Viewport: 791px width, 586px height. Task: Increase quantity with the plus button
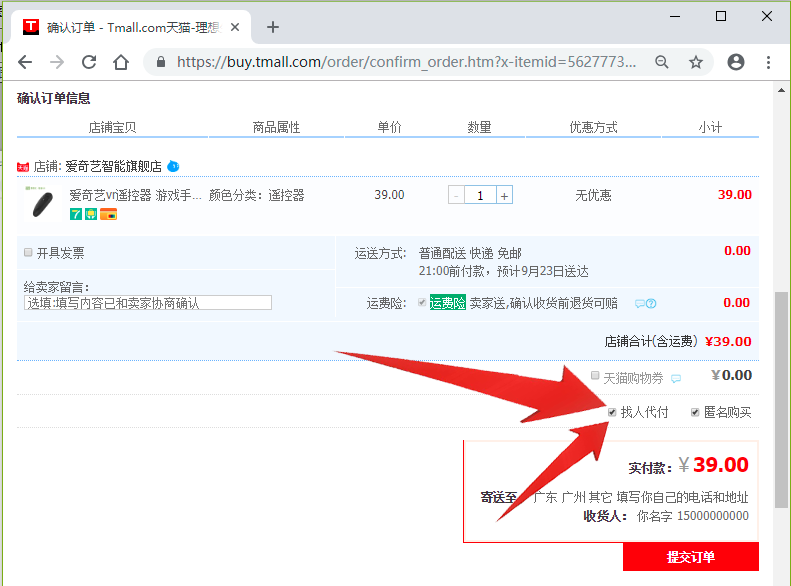(x=504, y=195)
